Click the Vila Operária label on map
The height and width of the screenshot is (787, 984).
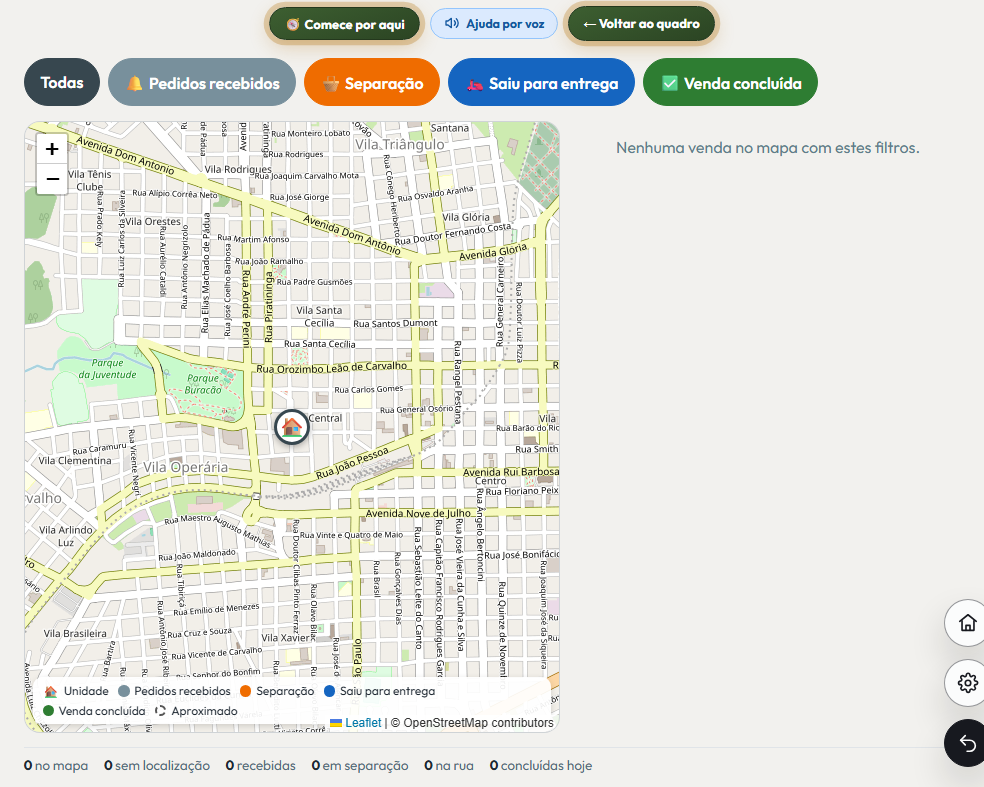(x=186, y=467)
